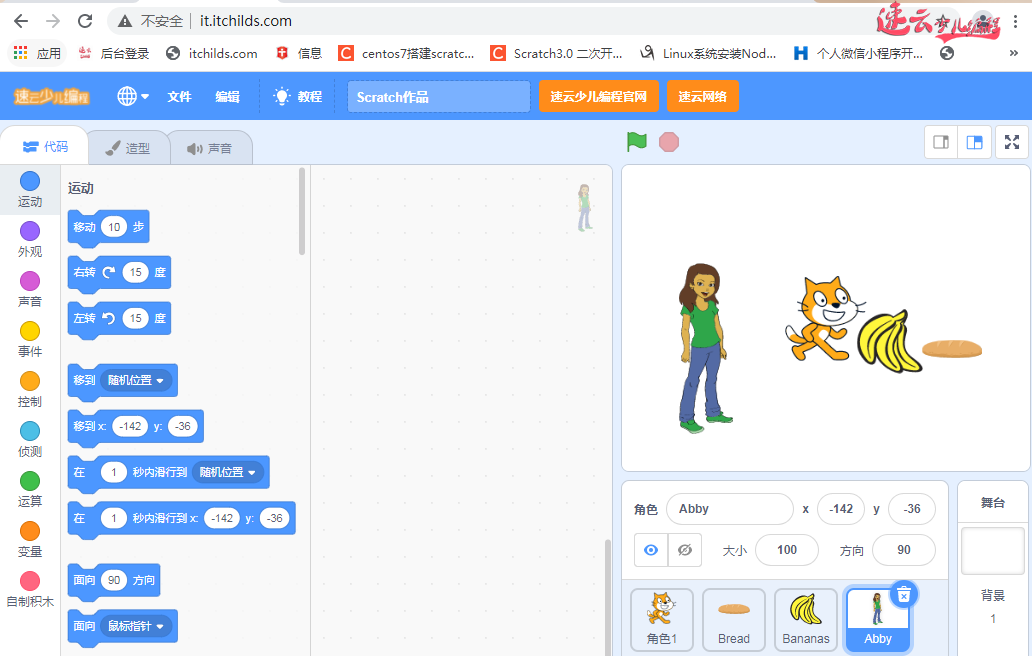Open the tutorials lightbulb icon
The image size is (1032, 656).
pyautogui.click(x=282, y=97)
